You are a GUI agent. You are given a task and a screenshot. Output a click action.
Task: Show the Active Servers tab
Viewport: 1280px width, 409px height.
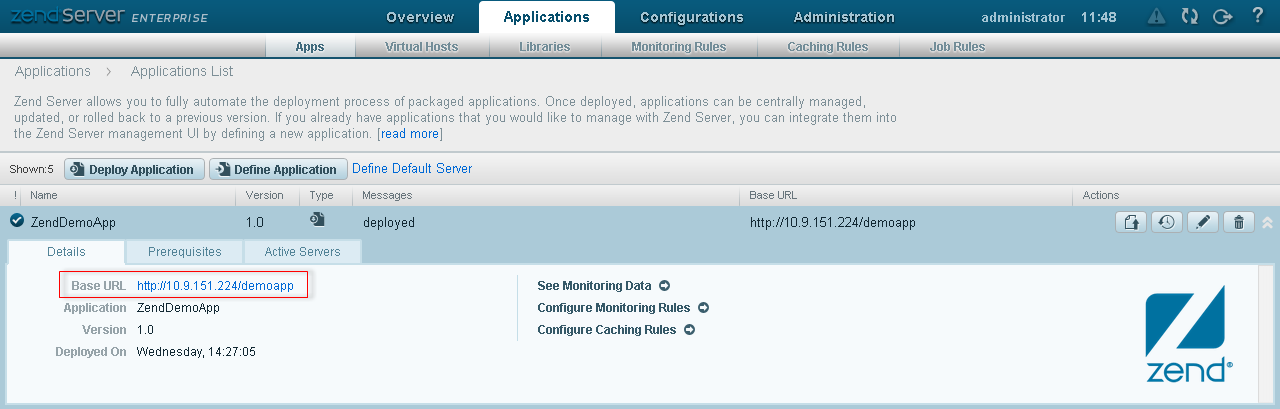tap(302, 252)
